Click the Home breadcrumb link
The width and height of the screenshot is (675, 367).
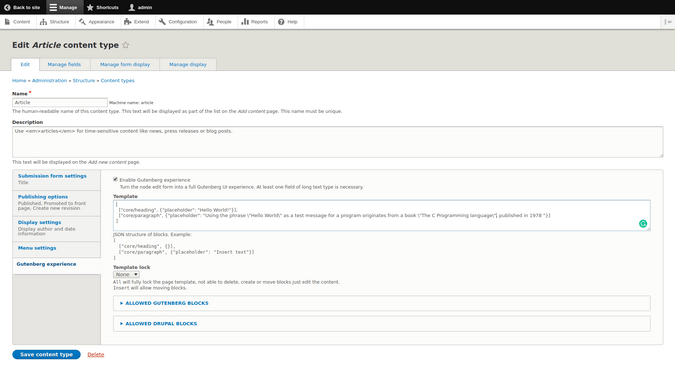pyautogui.click(x=19, y=80)
